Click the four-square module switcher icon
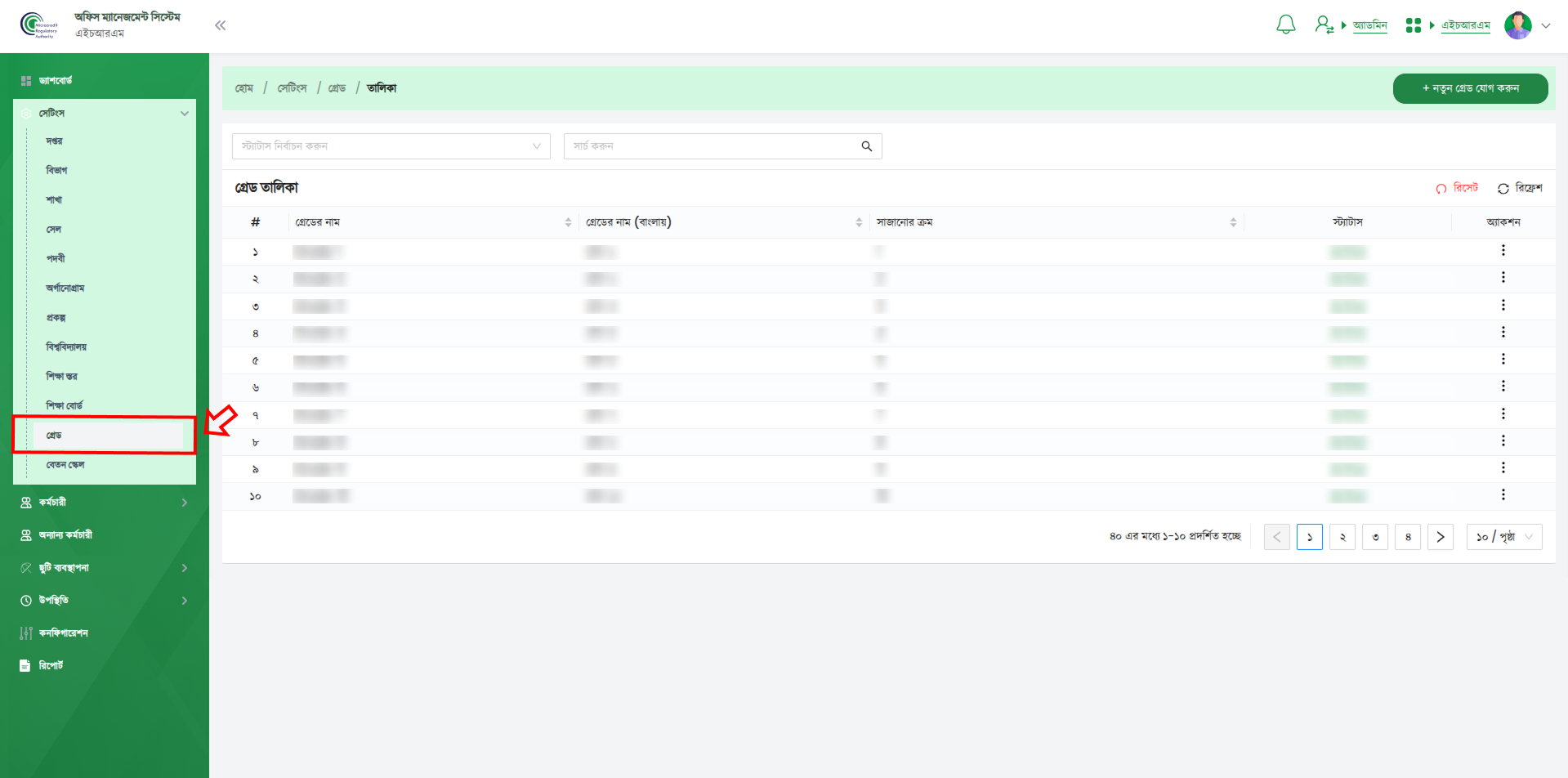 (1413, 25)
